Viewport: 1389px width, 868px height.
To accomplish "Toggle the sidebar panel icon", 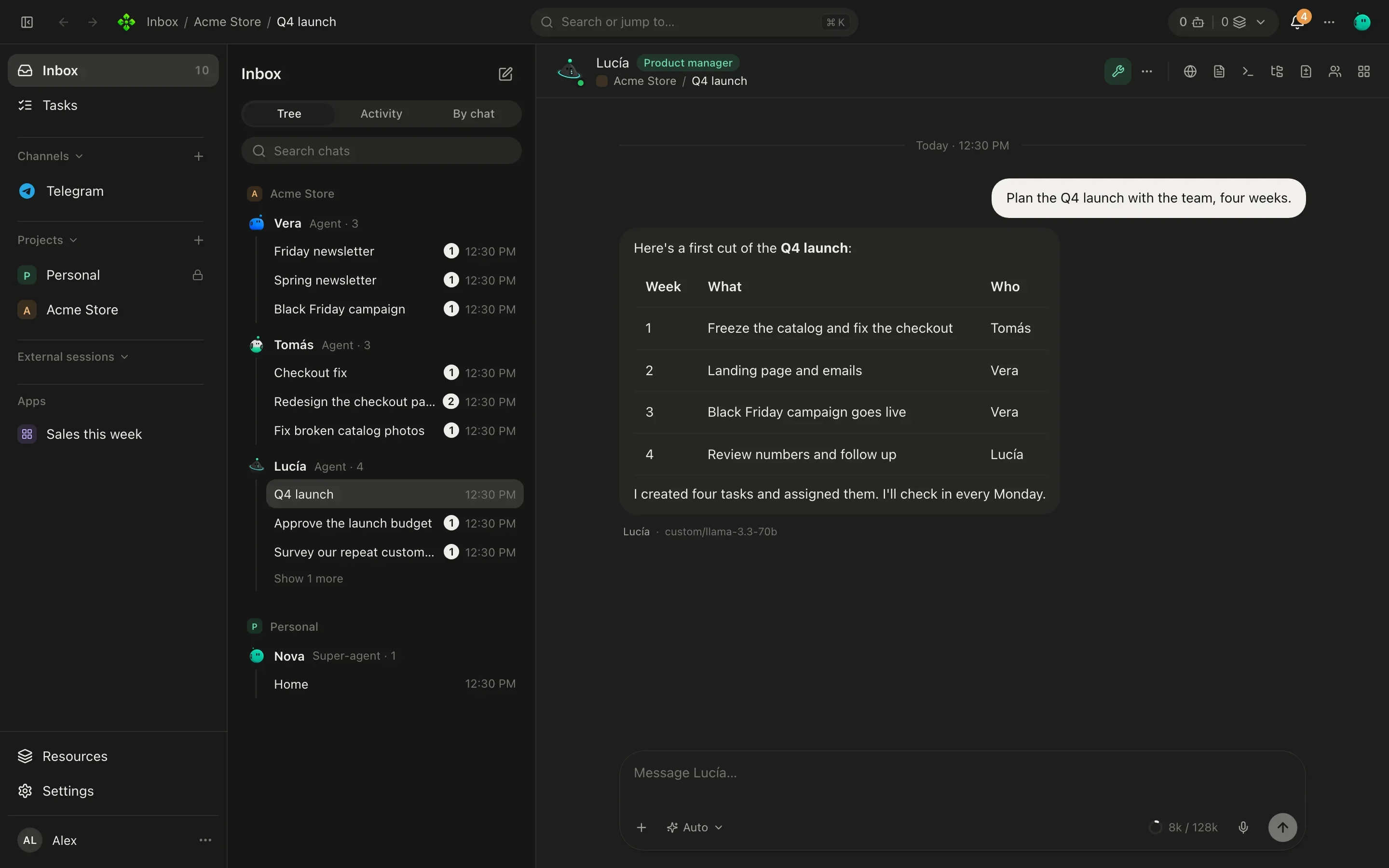I will click(x=27, y=22).
